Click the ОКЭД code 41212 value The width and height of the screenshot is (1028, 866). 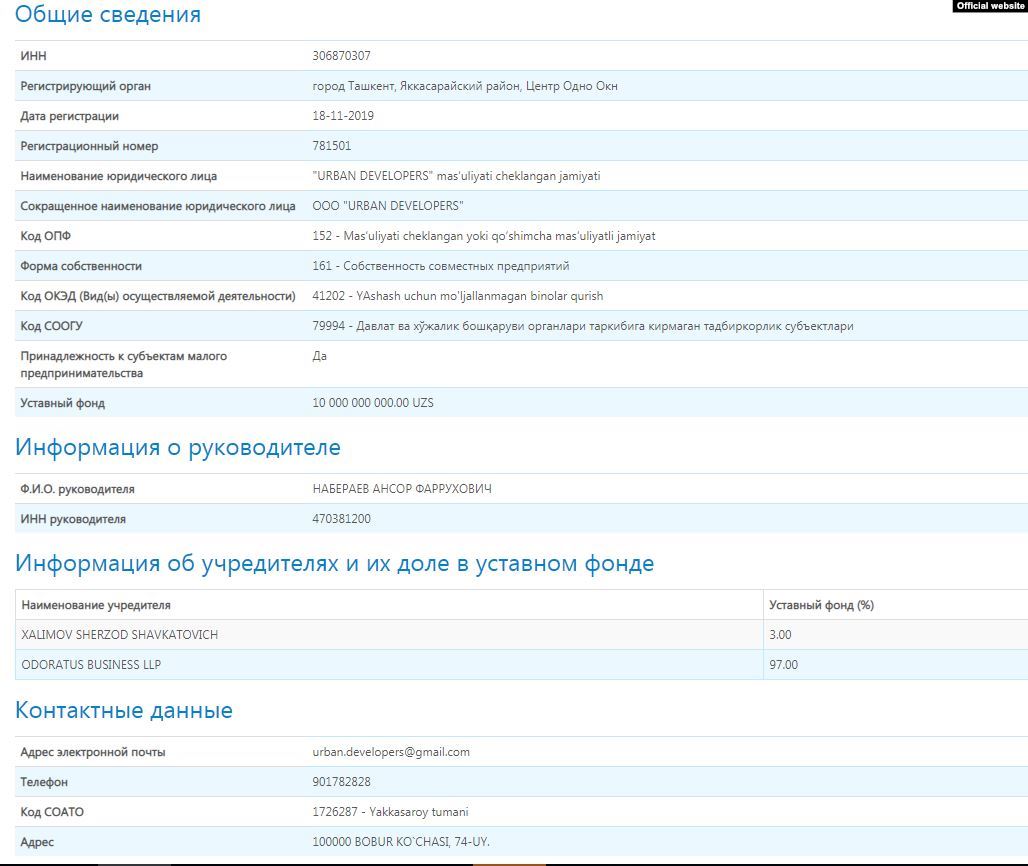point(457,296)
